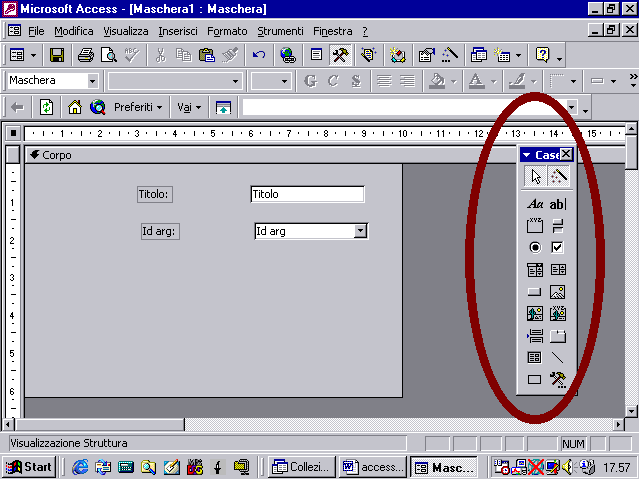Open Print Preview magnifier icon

click(109, 55)
